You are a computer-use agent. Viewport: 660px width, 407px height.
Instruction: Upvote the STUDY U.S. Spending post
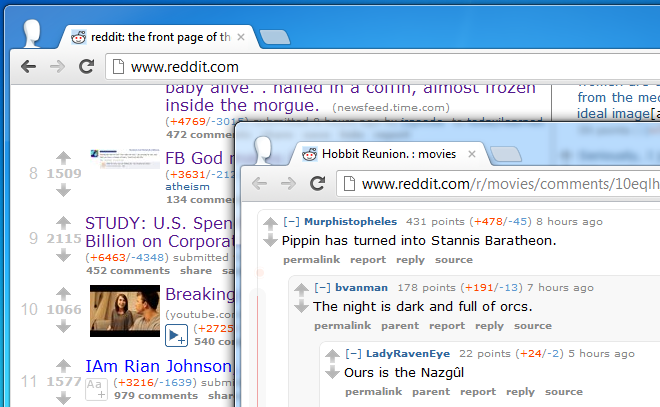[64, 222]
